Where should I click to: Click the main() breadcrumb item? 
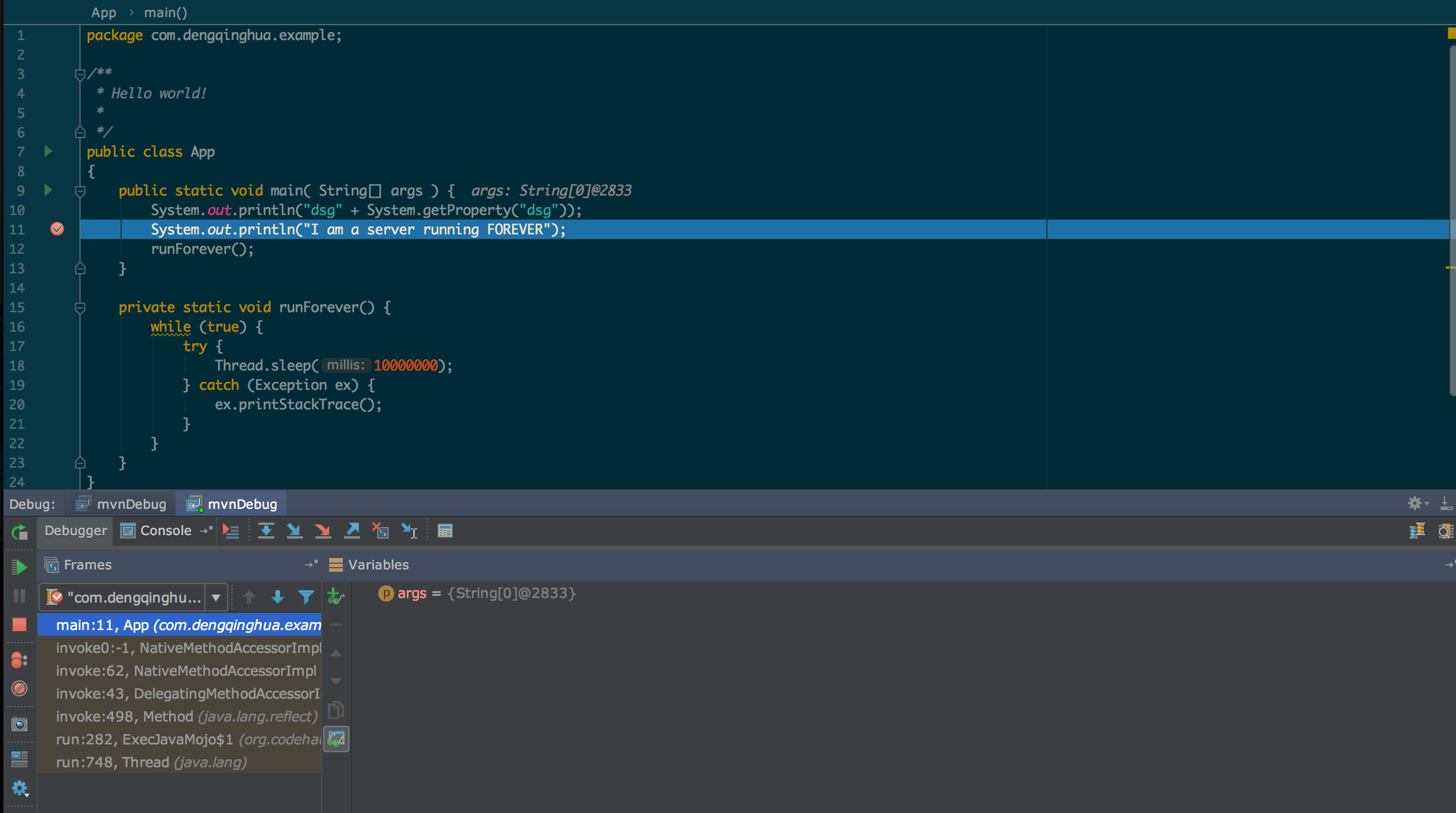point(165,13)
